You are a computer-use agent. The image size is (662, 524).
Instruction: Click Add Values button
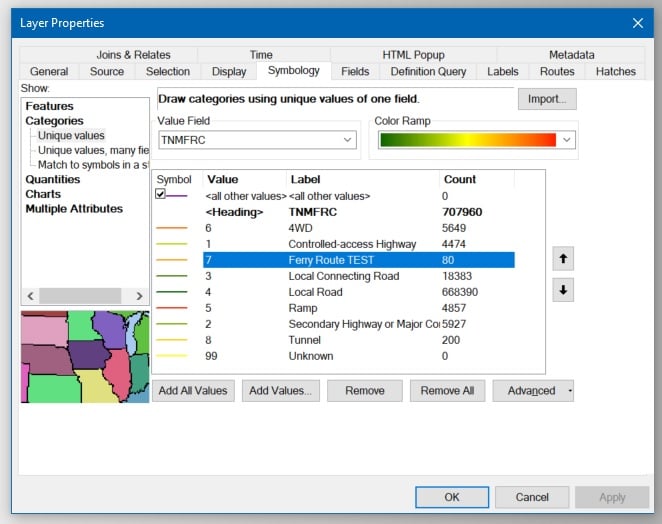280,391
